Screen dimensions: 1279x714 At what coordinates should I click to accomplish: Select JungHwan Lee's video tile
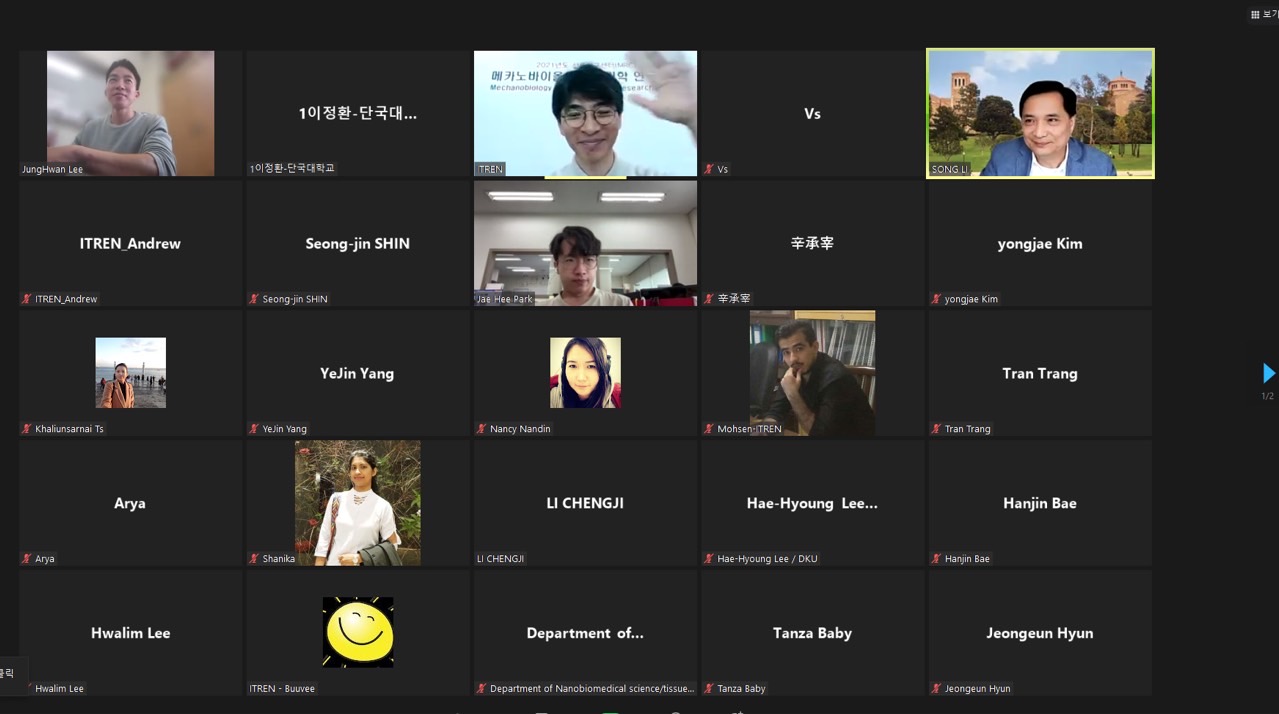point(130,113)
